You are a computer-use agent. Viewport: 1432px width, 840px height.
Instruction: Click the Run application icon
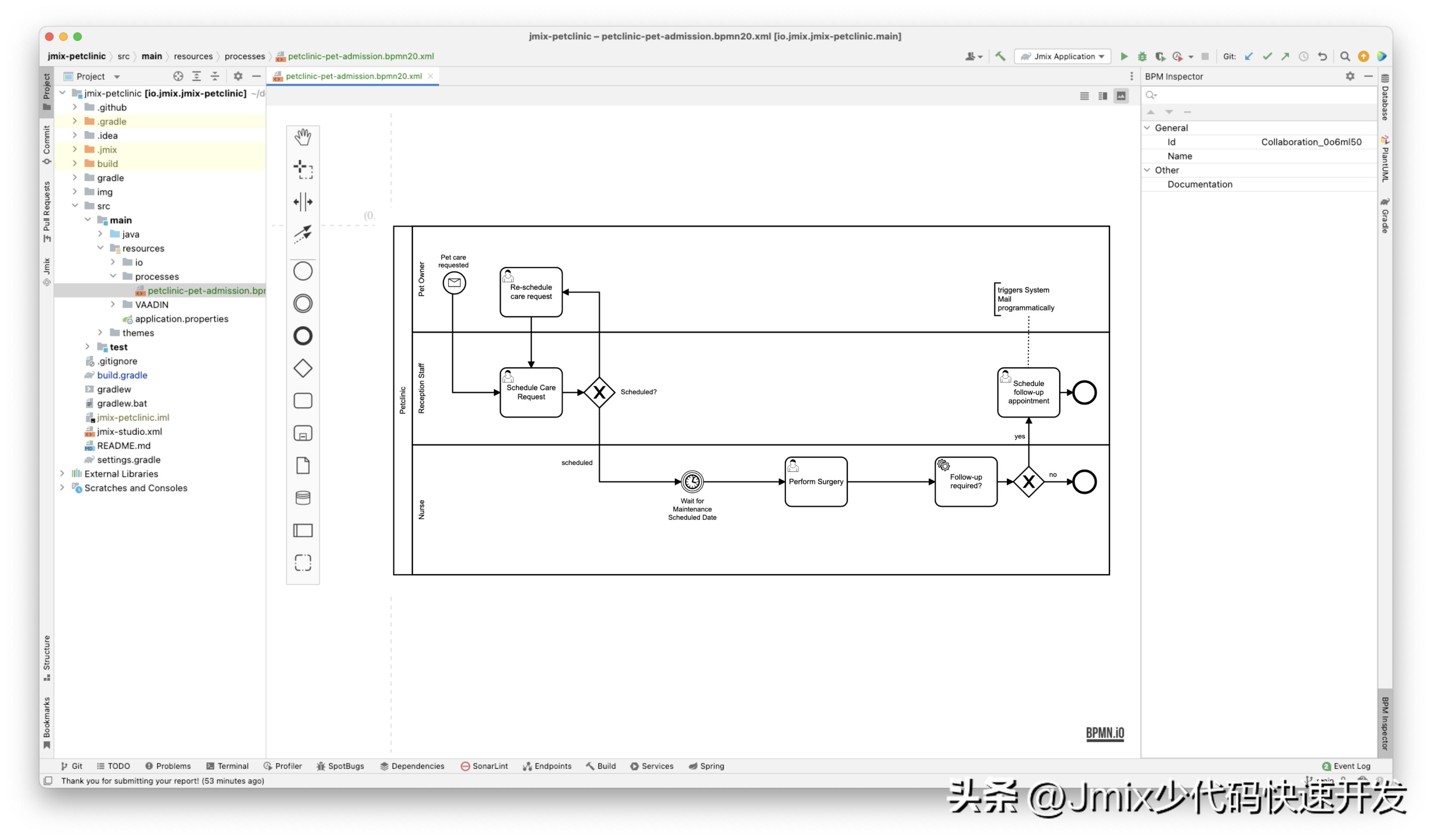point(1123,56)
